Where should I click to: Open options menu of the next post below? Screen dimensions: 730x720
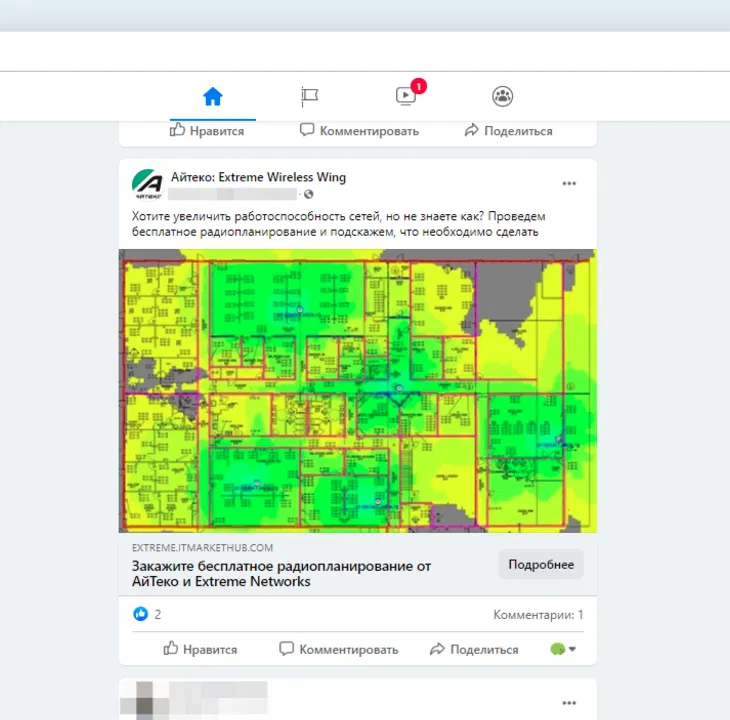click(569, 703)
